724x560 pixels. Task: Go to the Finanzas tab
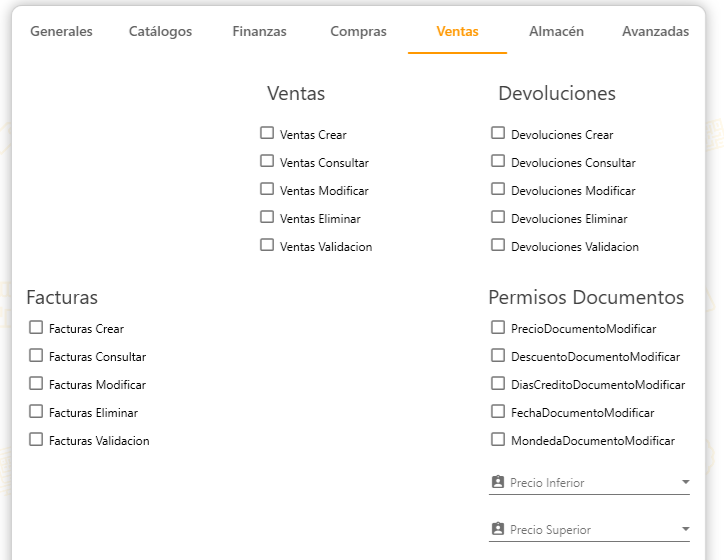pos(259,31)
